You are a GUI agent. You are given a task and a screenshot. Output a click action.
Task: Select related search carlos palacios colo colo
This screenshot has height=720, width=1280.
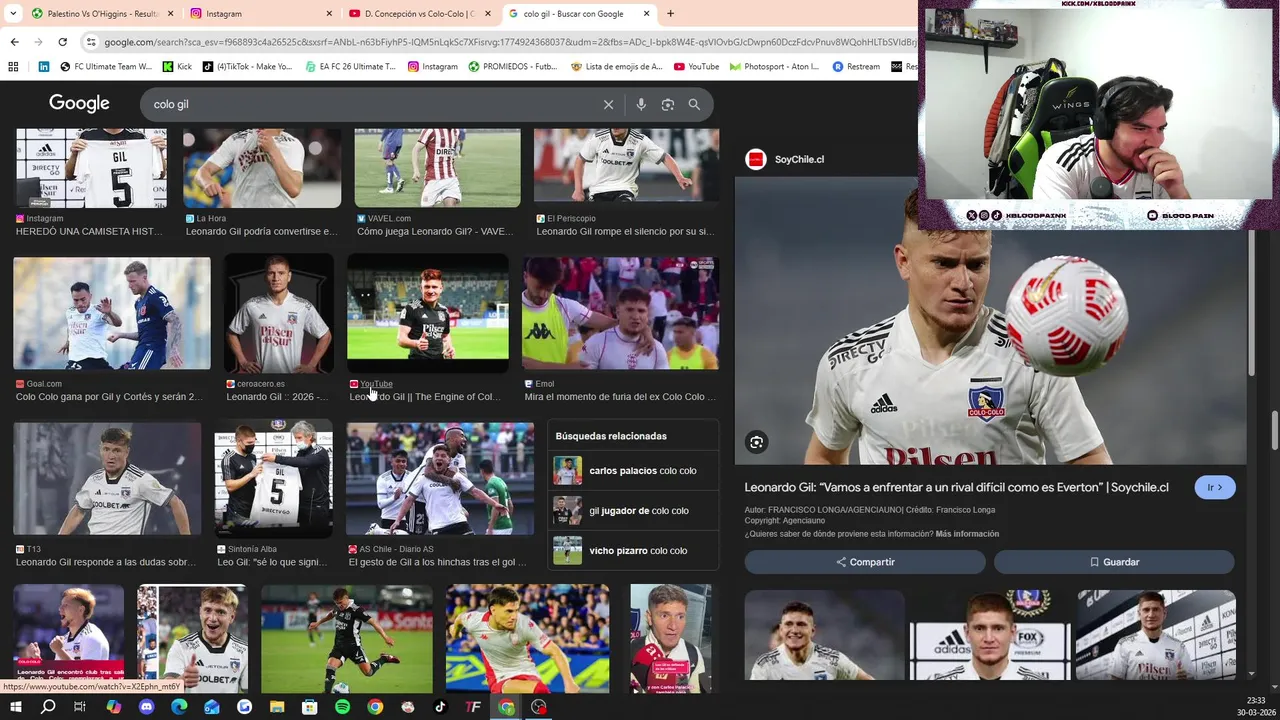coord(633,471)
